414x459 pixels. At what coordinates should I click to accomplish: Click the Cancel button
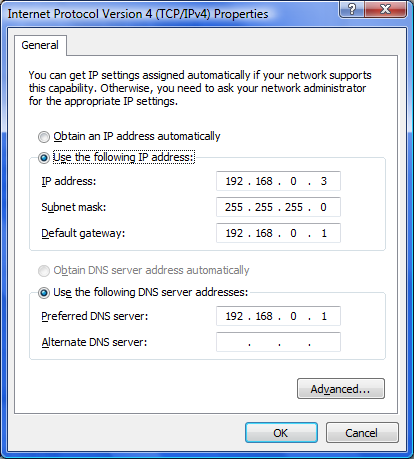362,433
